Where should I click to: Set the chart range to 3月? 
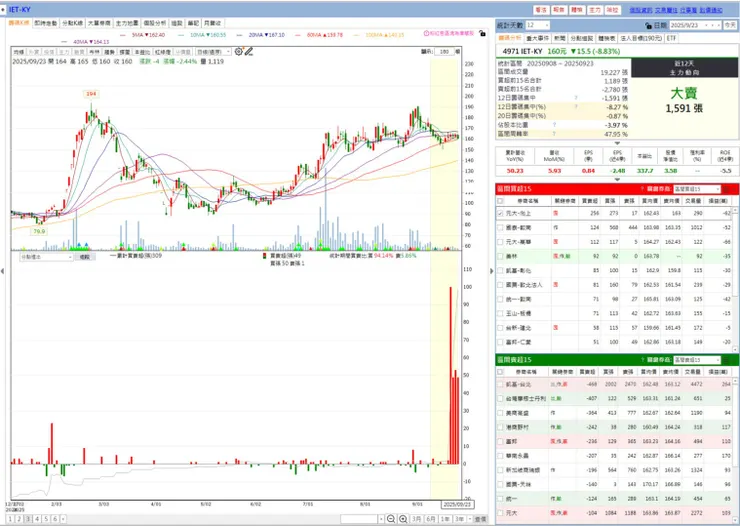[416, 519]
